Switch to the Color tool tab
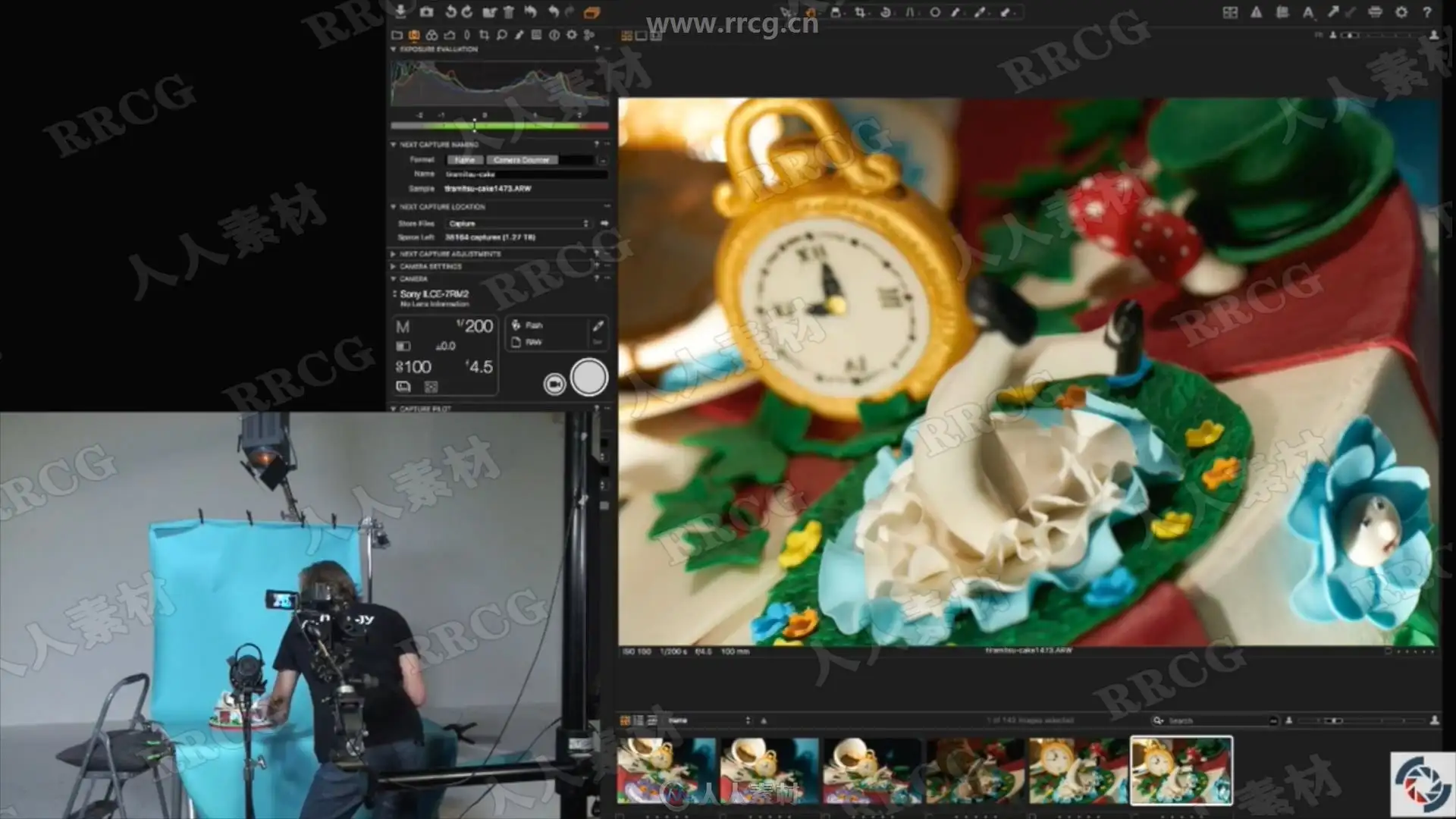This screenshot has width=1456, height=819. [x=431, y=35]
